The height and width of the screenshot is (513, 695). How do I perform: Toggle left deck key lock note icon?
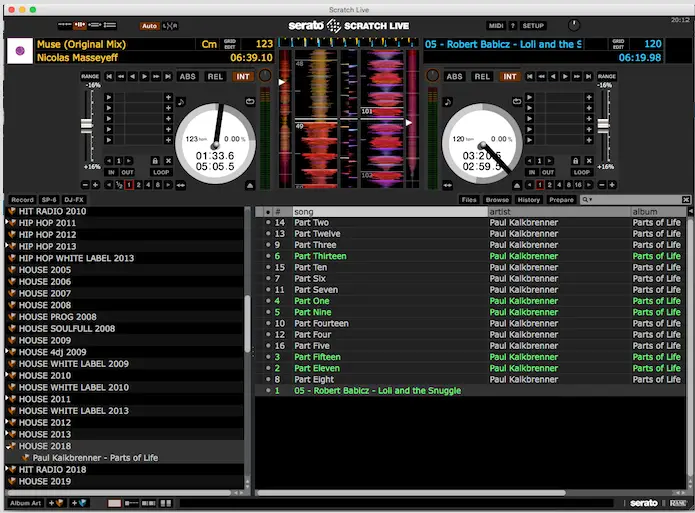click(181, 102)
